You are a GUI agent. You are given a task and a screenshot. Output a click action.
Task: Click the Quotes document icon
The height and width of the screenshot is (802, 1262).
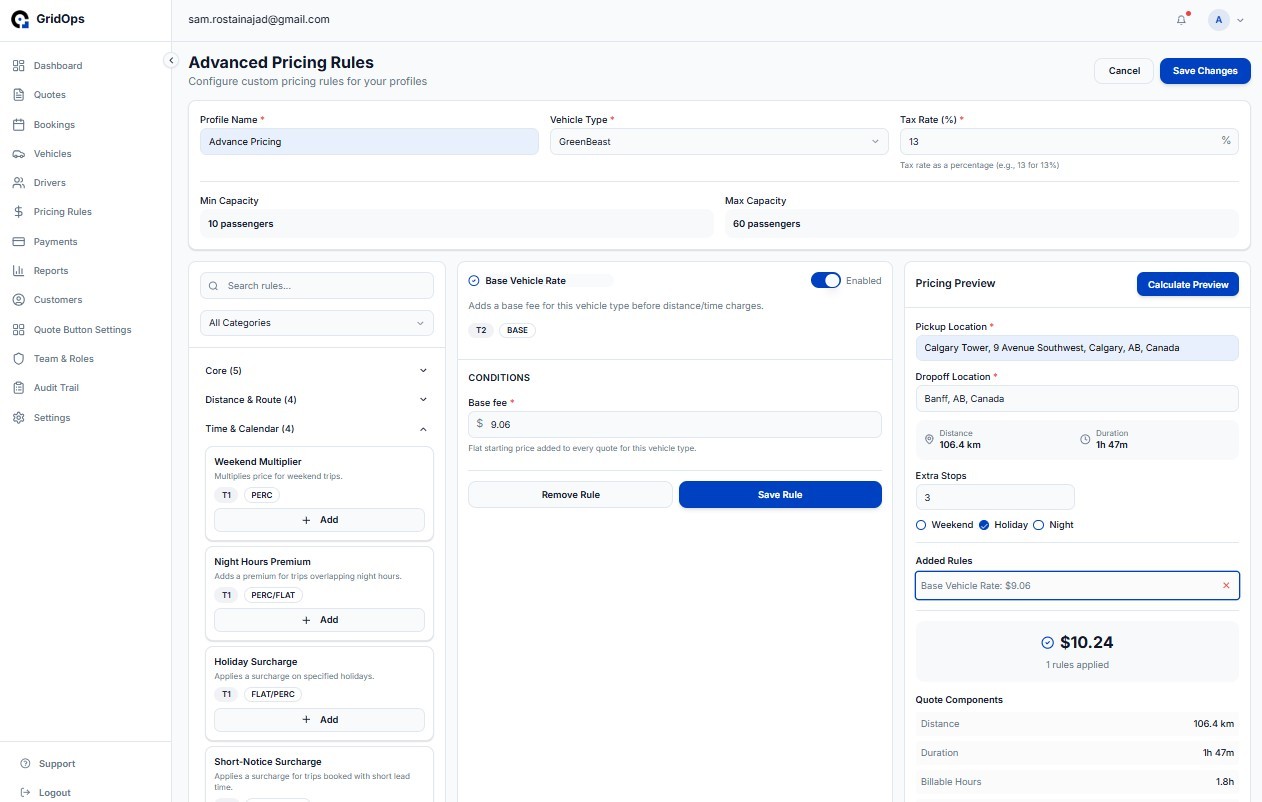[x=18, y=95]
